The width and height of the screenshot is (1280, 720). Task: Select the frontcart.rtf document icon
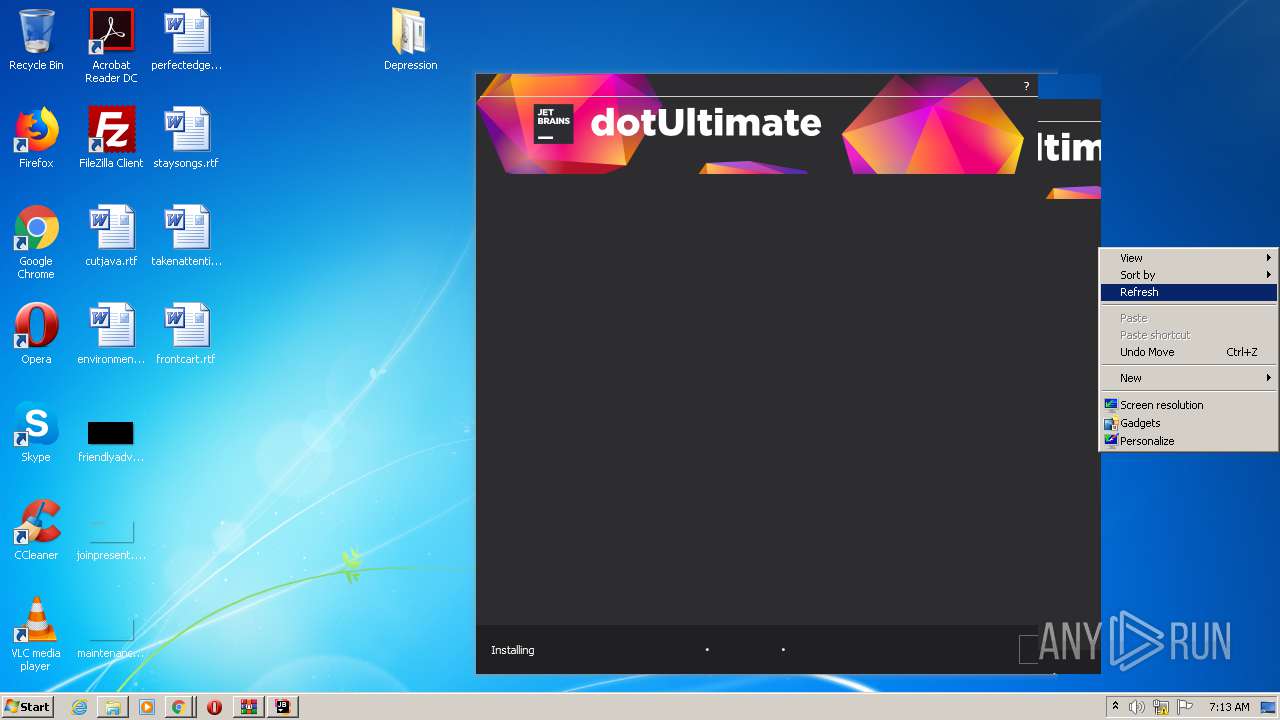186,334
